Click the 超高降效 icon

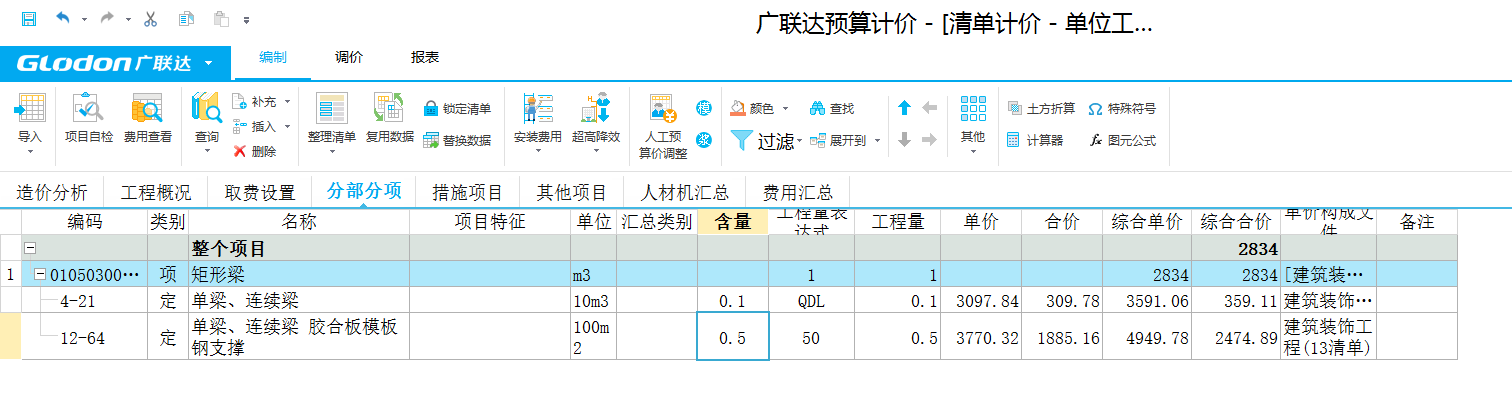[x=596, y=108]
